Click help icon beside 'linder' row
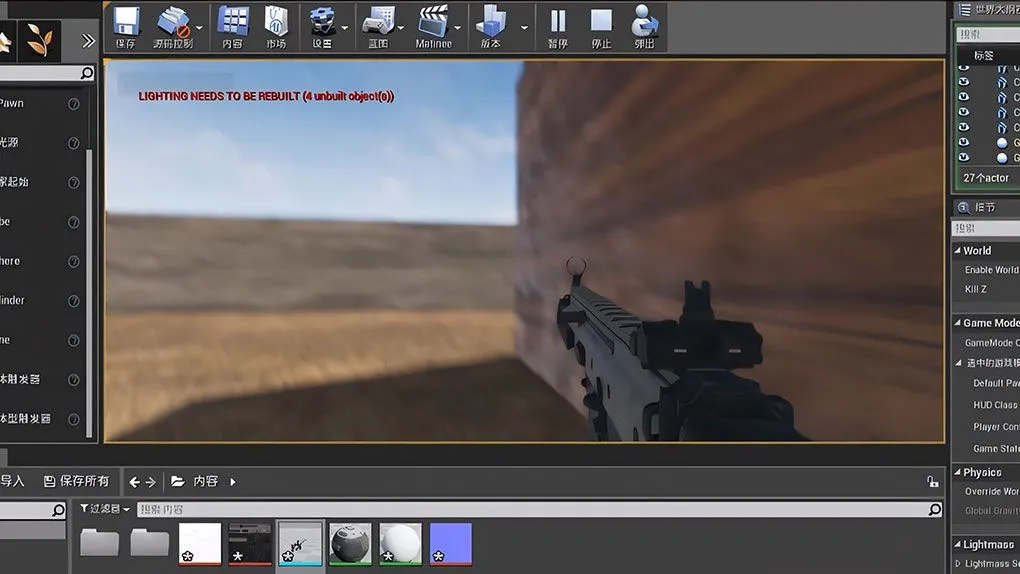Viewport: 1020px width, 574px height. 74,301
